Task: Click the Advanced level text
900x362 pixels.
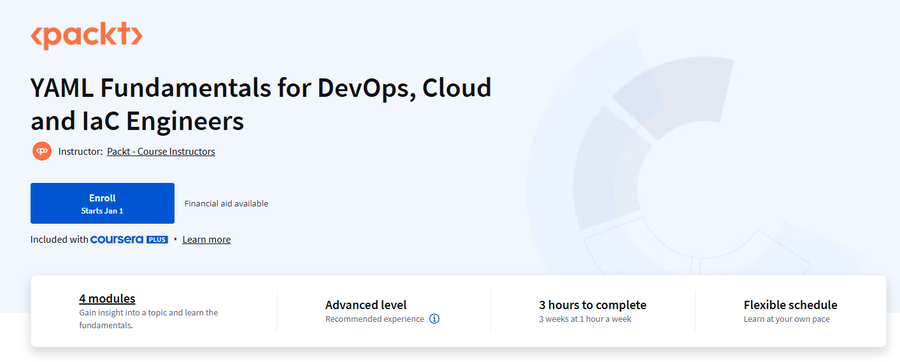Action: [366, 305]
